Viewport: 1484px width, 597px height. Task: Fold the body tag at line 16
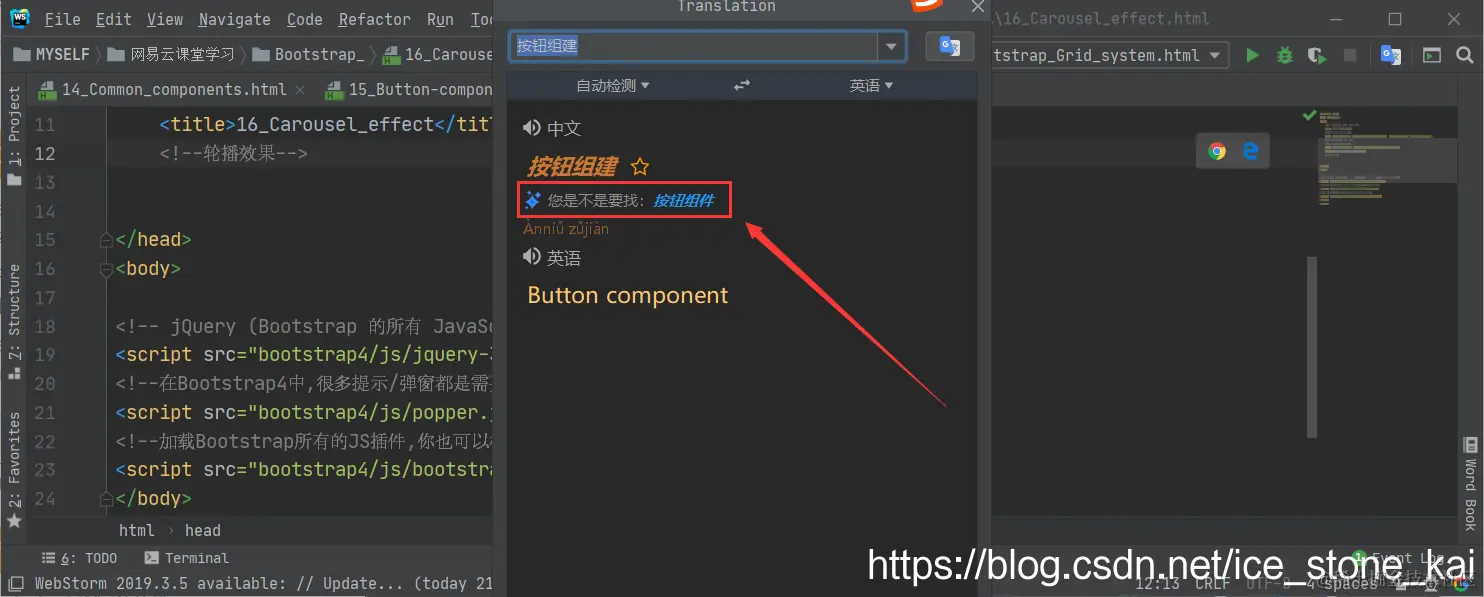coord(107,268)
